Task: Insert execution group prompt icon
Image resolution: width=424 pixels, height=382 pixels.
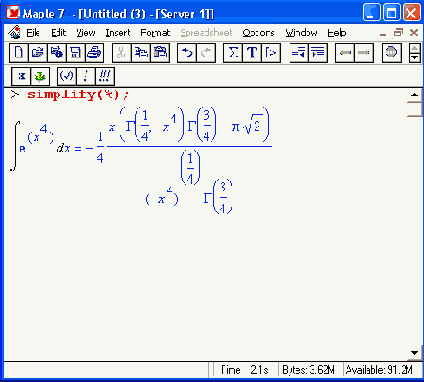Action: tap(271, 53)
